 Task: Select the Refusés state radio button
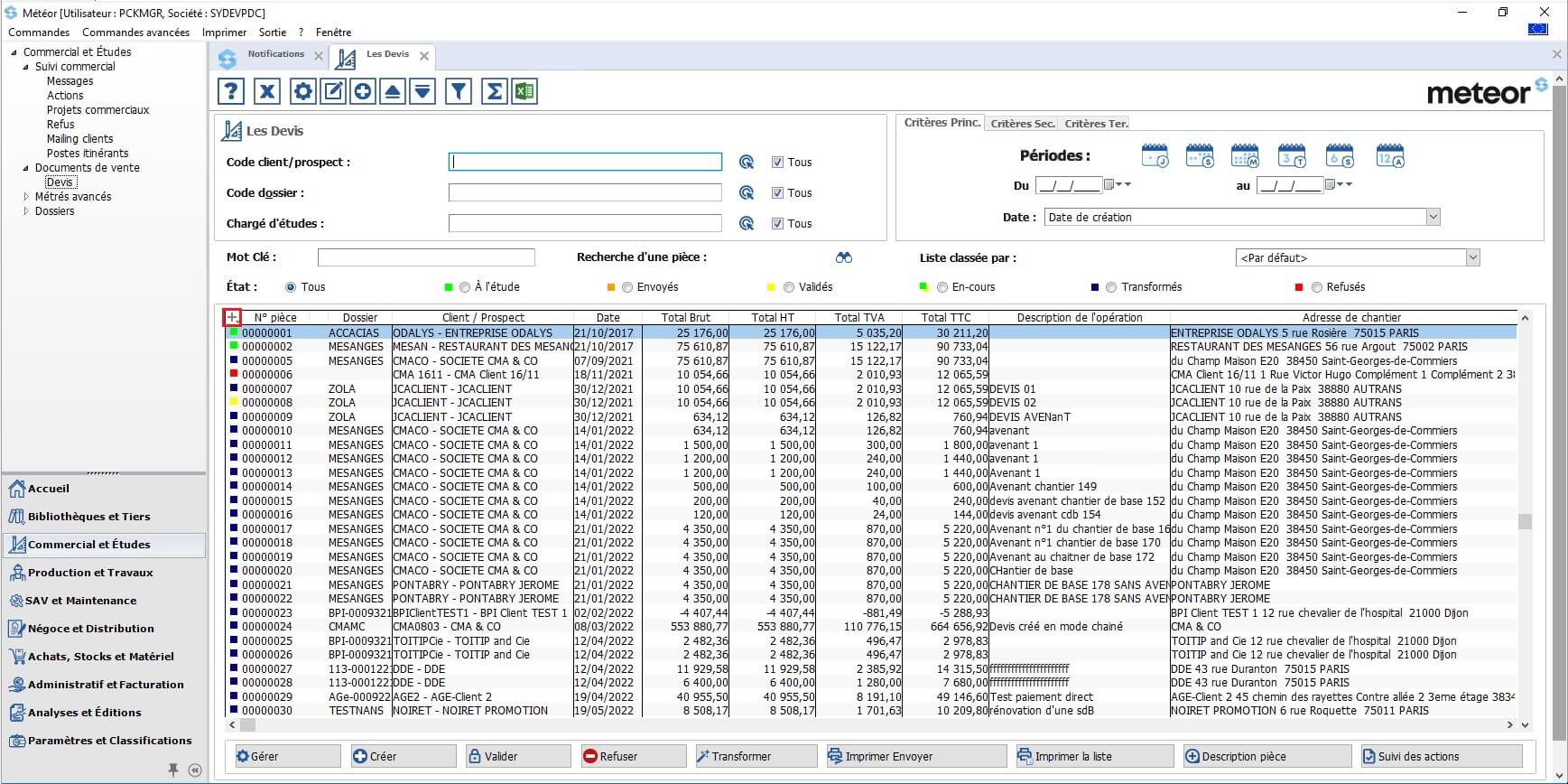point(1317,287)
